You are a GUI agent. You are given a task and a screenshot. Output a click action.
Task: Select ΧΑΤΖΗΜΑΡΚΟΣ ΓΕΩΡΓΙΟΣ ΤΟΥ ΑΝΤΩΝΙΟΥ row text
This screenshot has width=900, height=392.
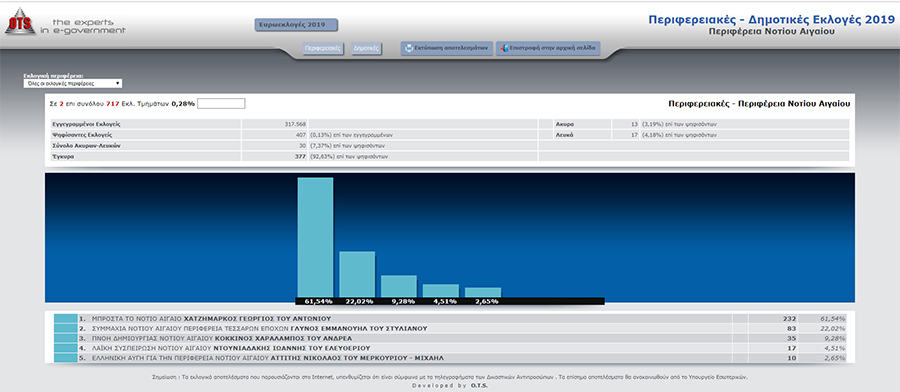(x=257, y=318)
